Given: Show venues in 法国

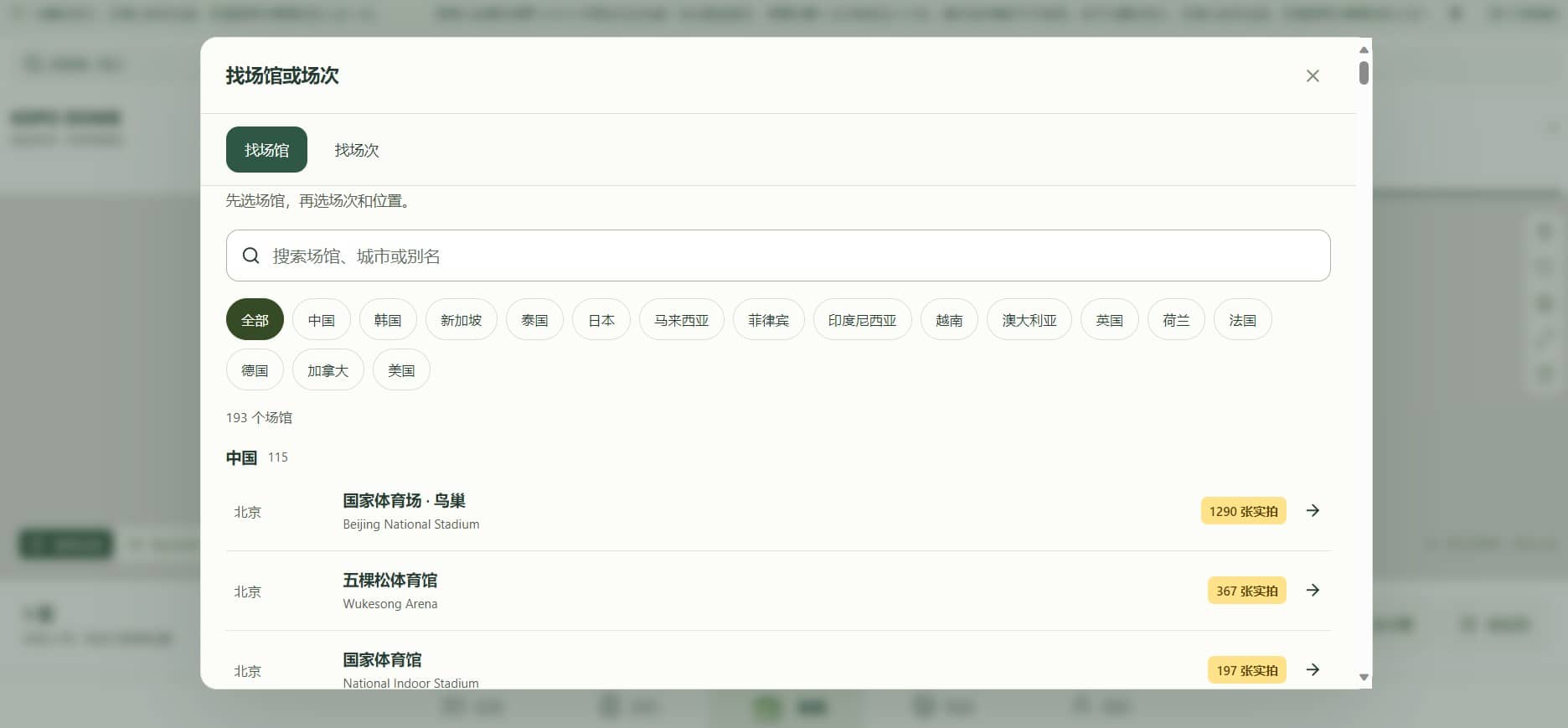Looking at the screenshot, I should tap(1243, 320).
